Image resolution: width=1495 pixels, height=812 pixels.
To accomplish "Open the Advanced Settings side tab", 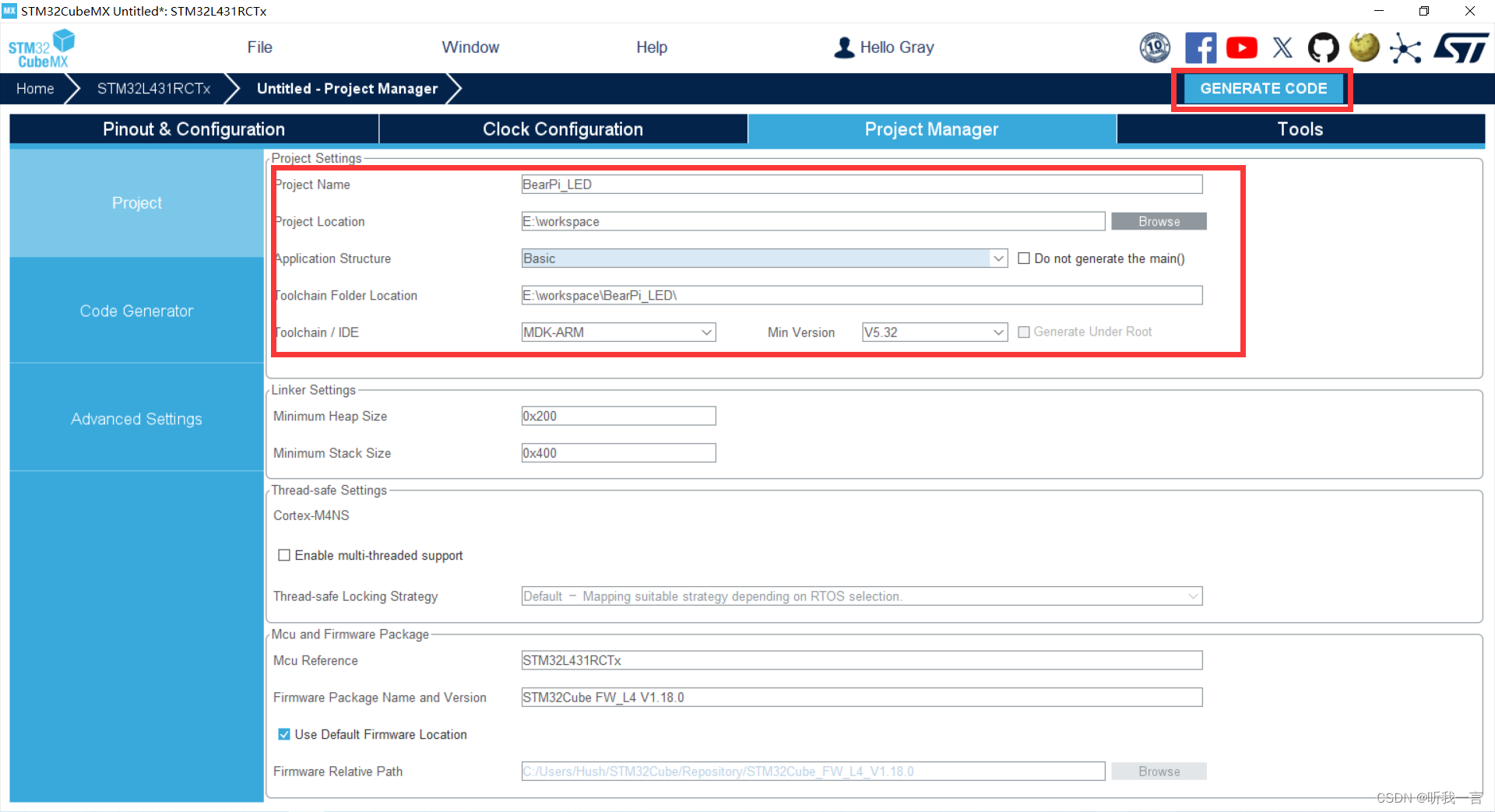I will click(137, 419).
